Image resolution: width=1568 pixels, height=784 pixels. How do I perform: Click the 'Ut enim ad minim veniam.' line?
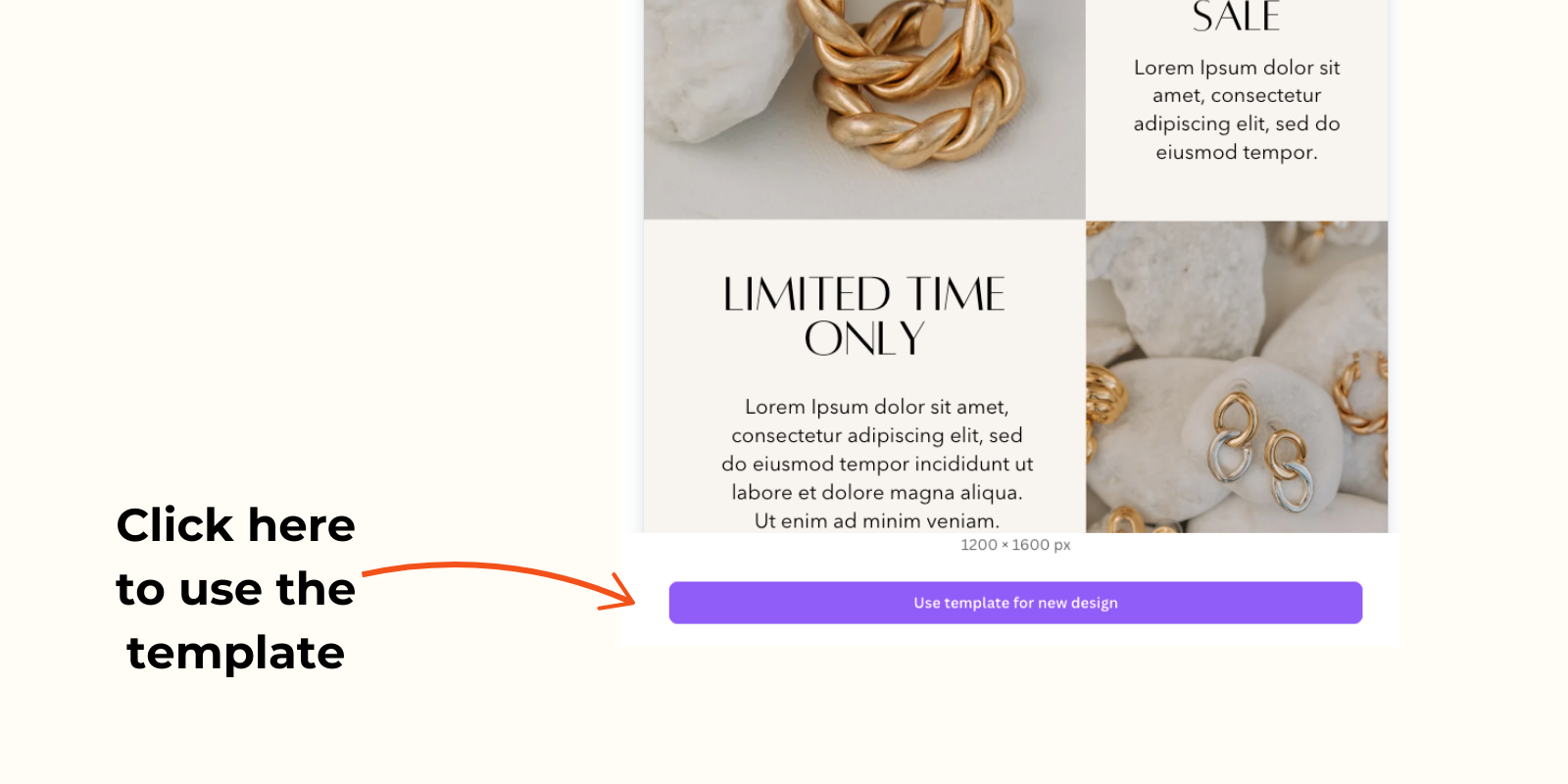point(877,521)
